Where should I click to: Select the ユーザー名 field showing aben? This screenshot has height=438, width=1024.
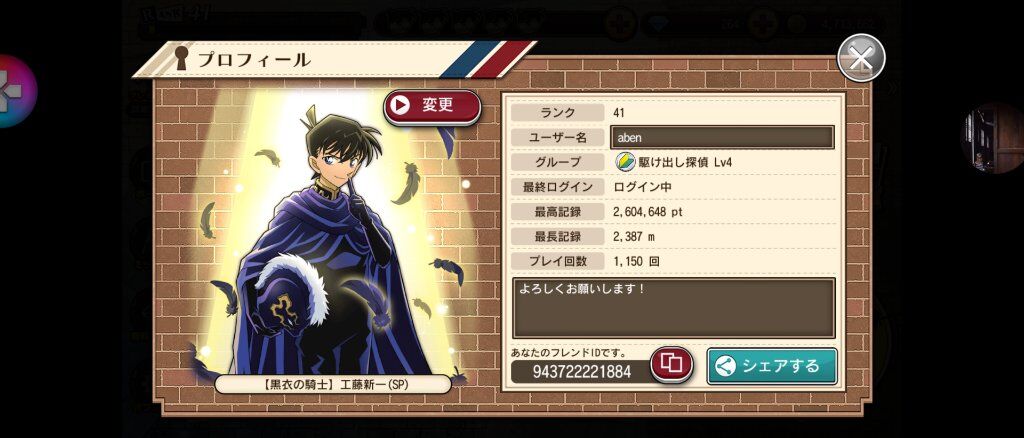(x=722, y=138)
